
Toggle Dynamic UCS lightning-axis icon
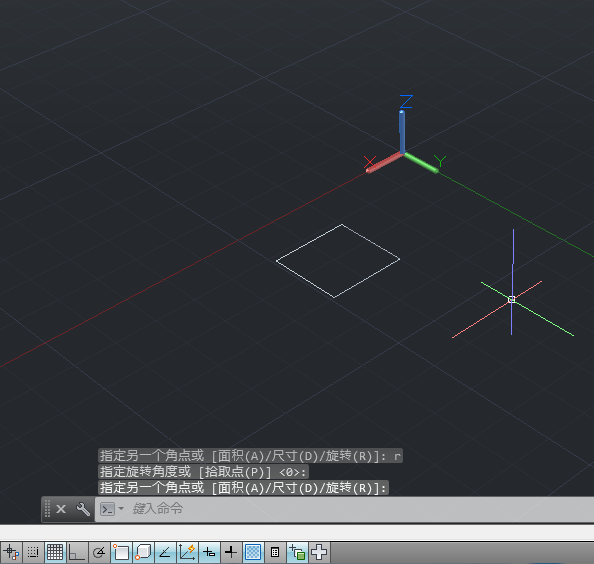[x=187, y=552]
